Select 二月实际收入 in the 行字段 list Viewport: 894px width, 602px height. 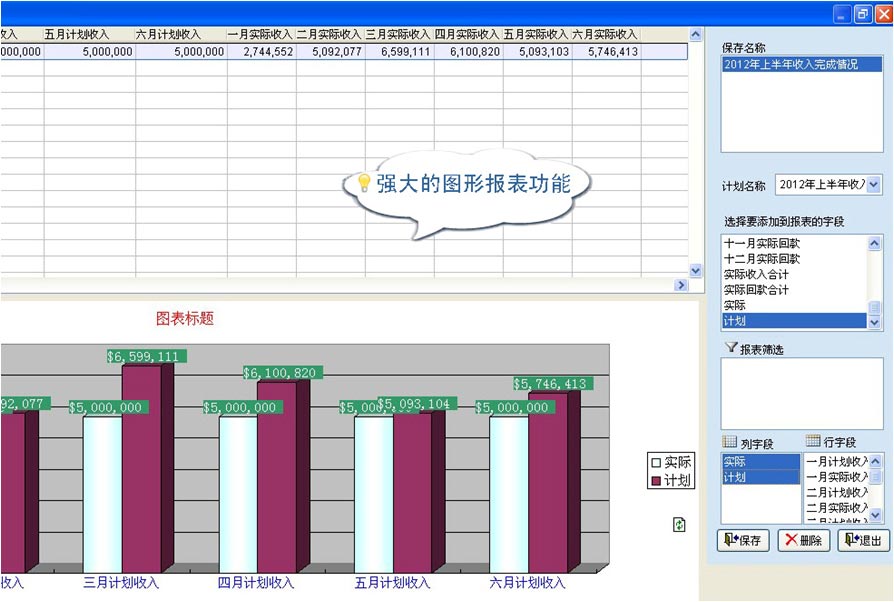837,507
